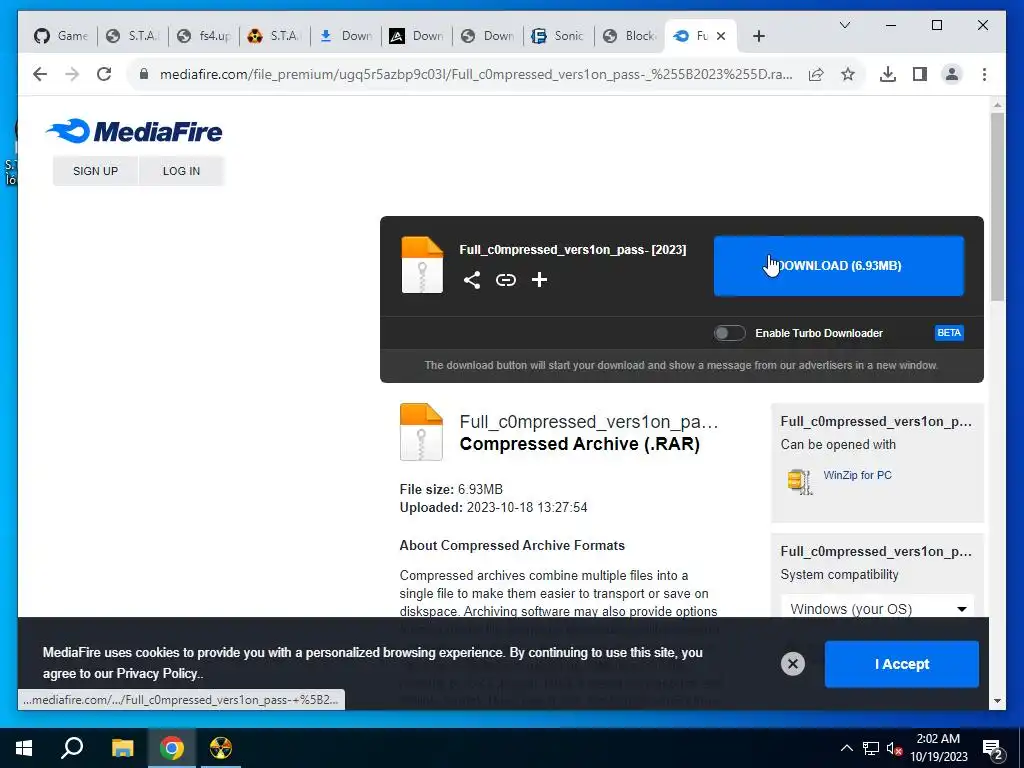Open File Explorer from taskbar
This screenshot has height=768, width=1024.
click(x=122, y=748)
